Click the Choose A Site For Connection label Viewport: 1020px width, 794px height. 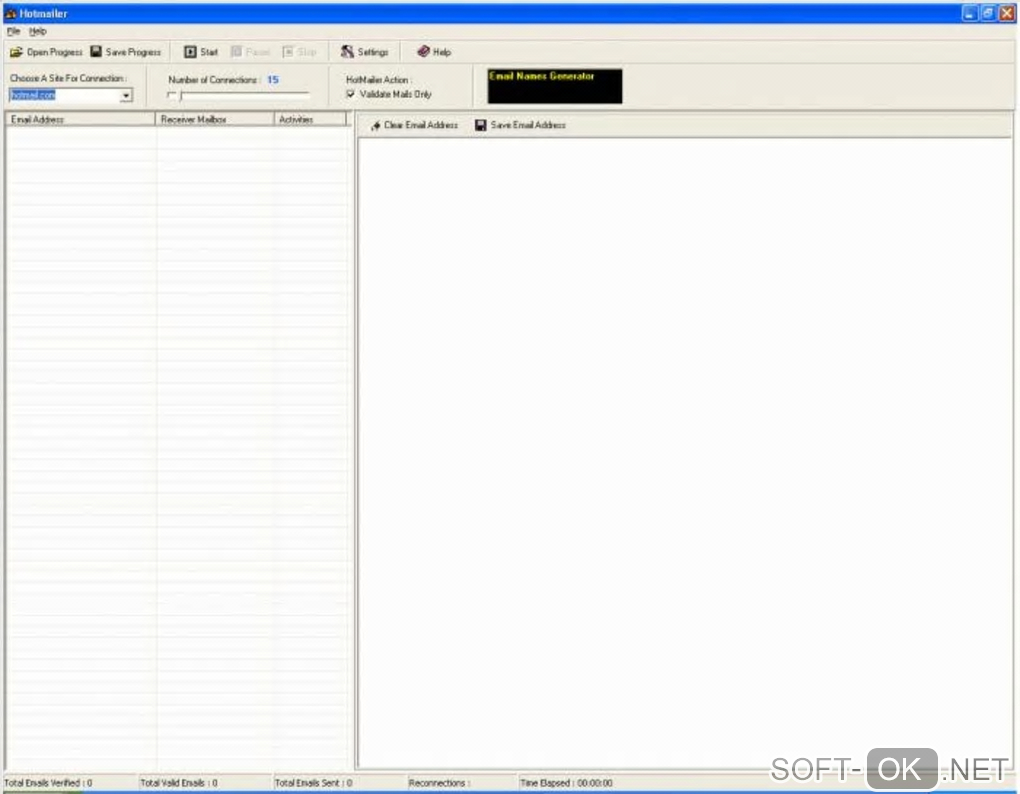pos(68,78)
